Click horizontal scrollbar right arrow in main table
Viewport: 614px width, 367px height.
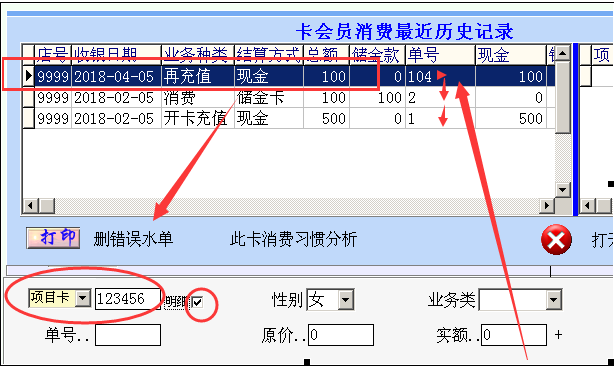pyautogui.click(x=547, y=205)
